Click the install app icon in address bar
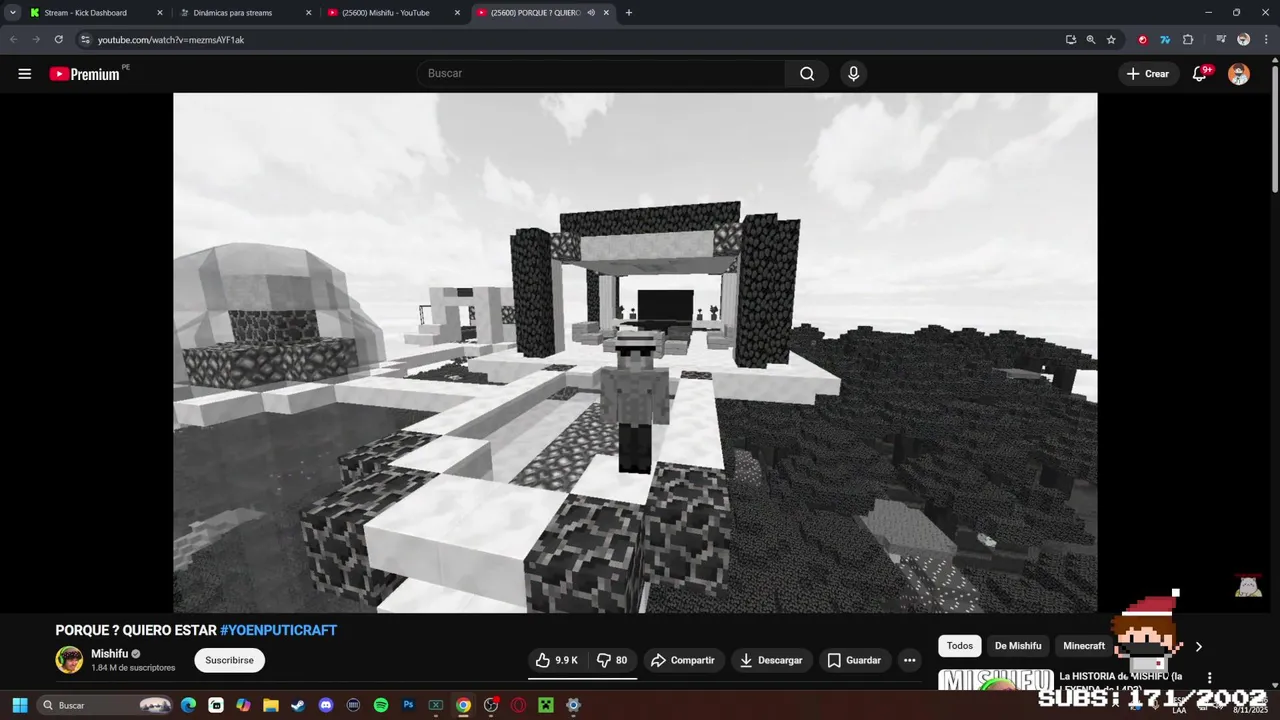The width and height of the screenshot is (1280, 720). coord(1071,40)
